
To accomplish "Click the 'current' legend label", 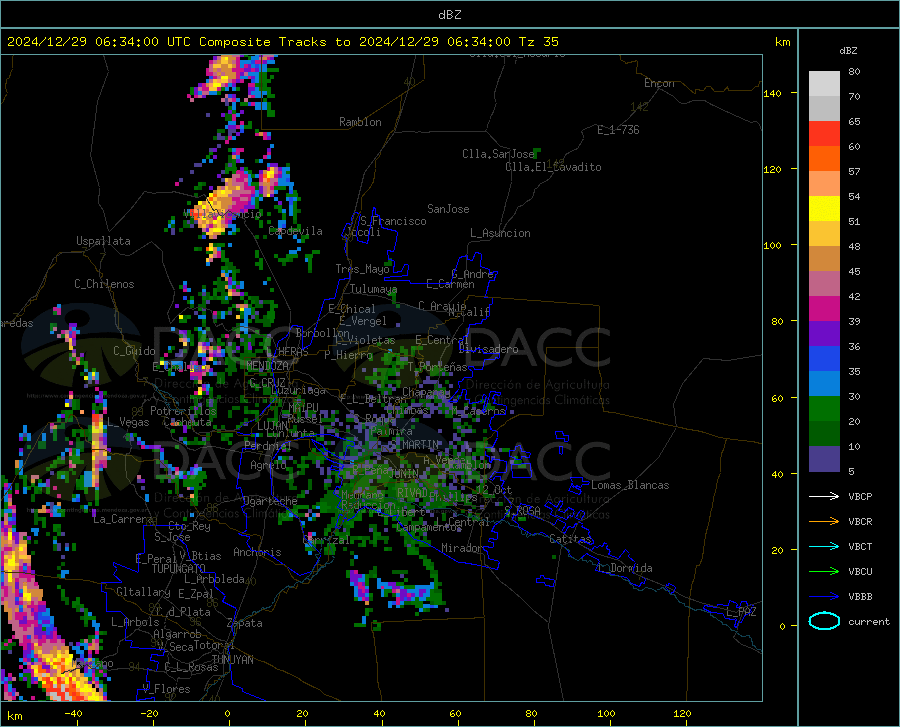I will (x=869, y=622).
